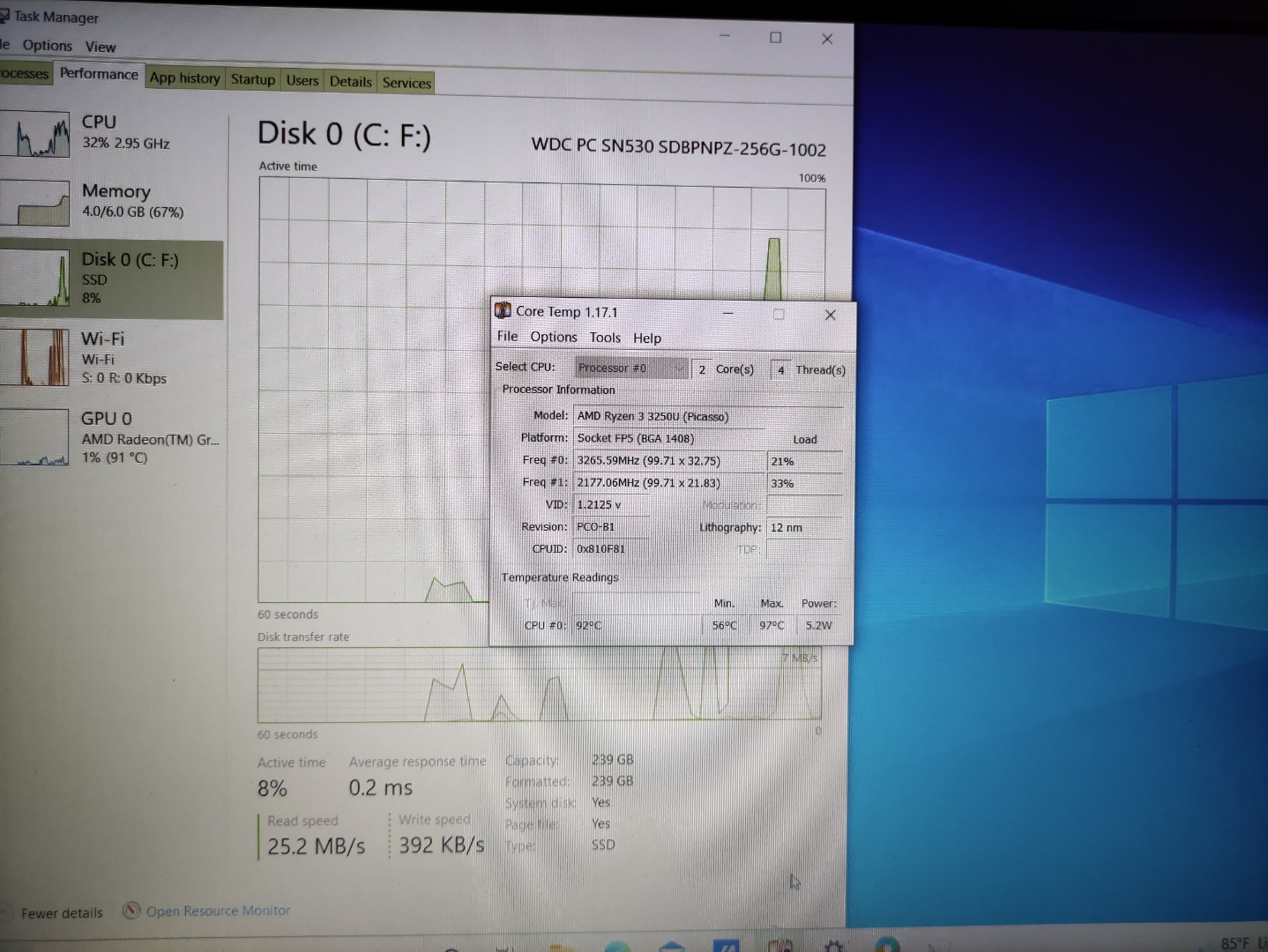Select the Performance tab

point(99,74)
